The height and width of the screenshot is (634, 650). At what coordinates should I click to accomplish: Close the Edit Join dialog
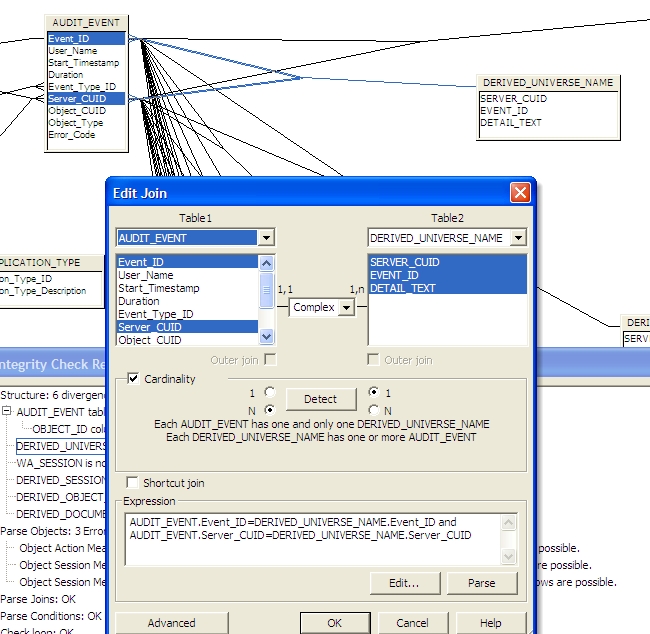pos(519,193)
